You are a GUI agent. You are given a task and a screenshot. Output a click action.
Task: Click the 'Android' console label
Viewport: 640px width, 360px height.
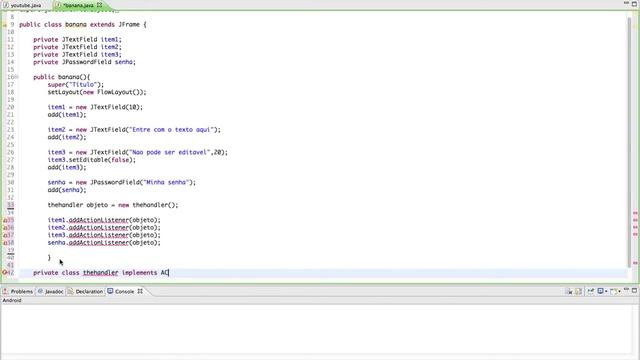tap(12, 300)
